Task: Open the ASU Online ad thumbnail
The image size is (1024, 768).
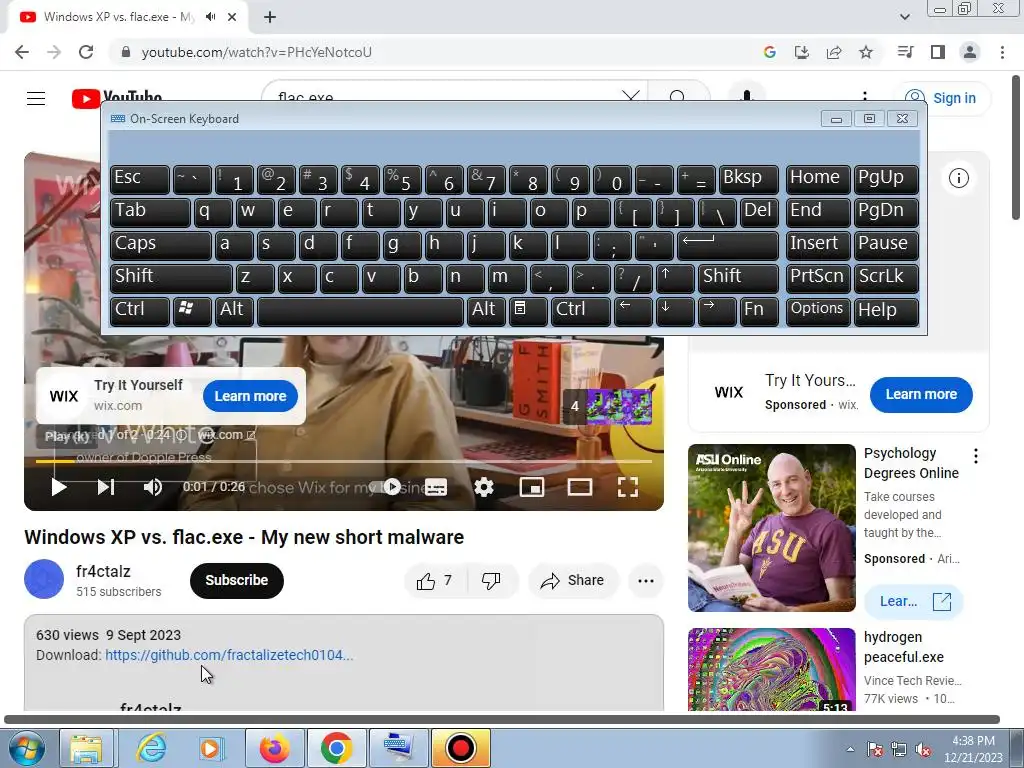Action: point(771,528)
